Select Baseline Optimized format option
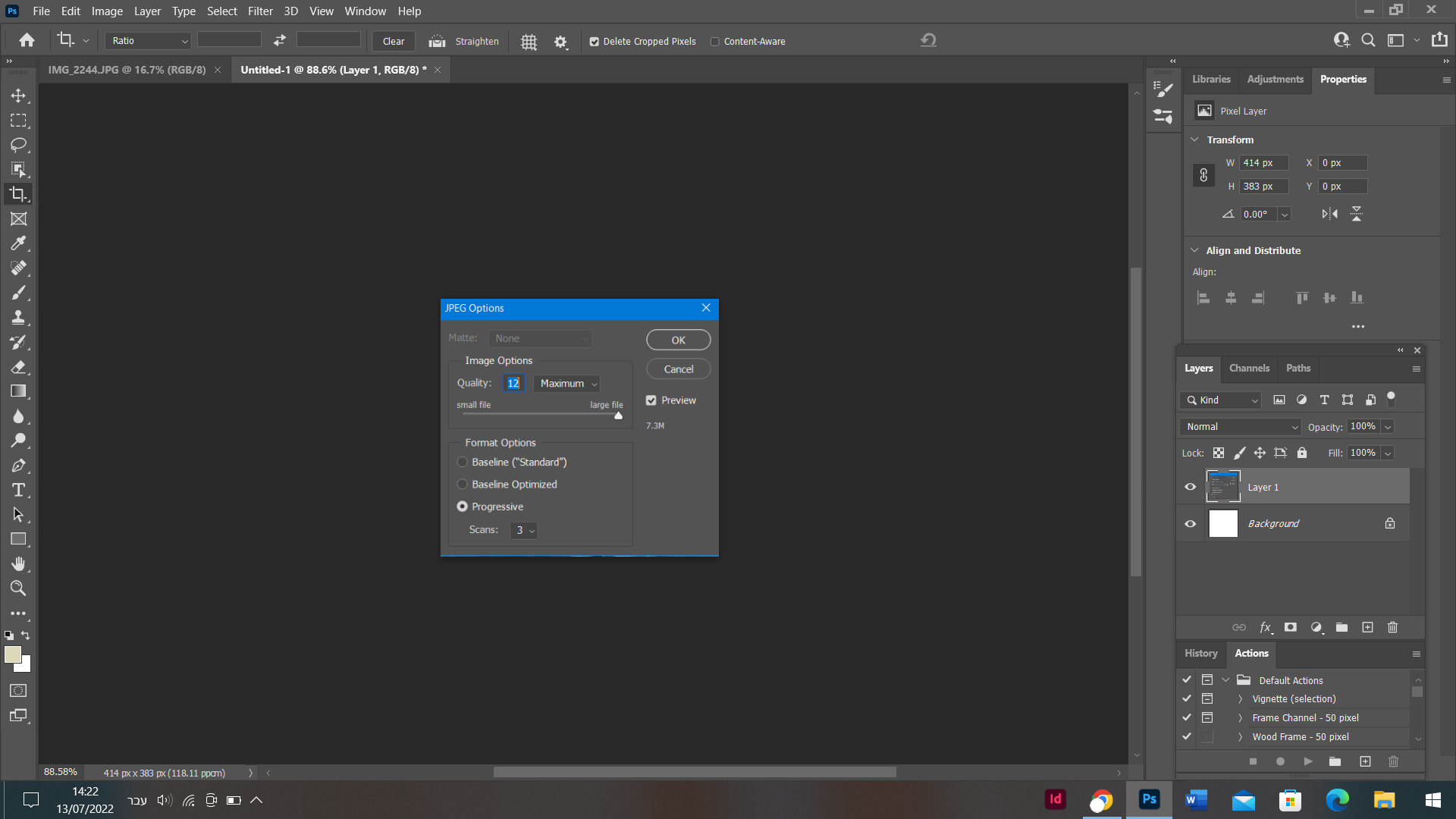This screenshot has width=1456, height=819. pyautogui.click(x=463, y=485)
